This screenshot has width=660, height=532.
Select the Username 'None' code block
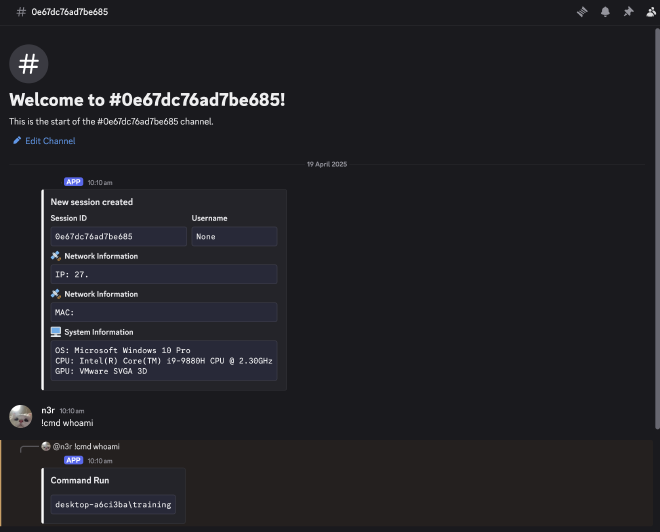tap(234, 237)
